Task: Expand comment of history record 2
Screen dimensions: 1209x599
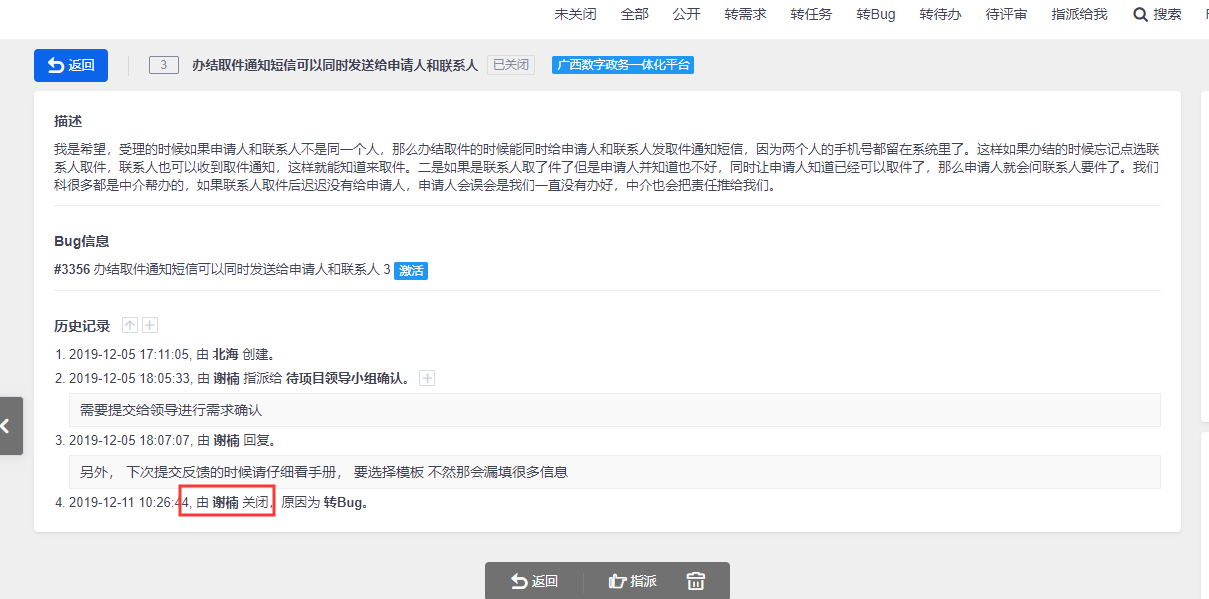Action: (x=427, y=378)
